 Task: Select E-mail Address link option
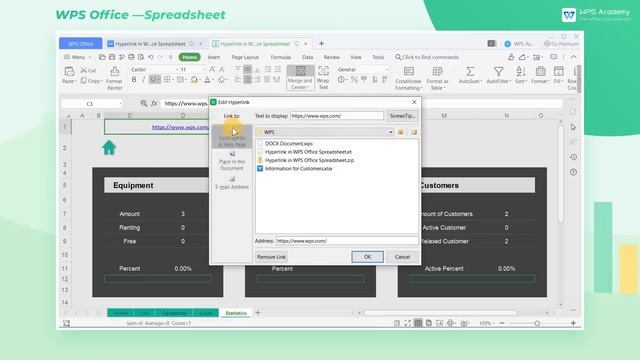pos(232,183)
